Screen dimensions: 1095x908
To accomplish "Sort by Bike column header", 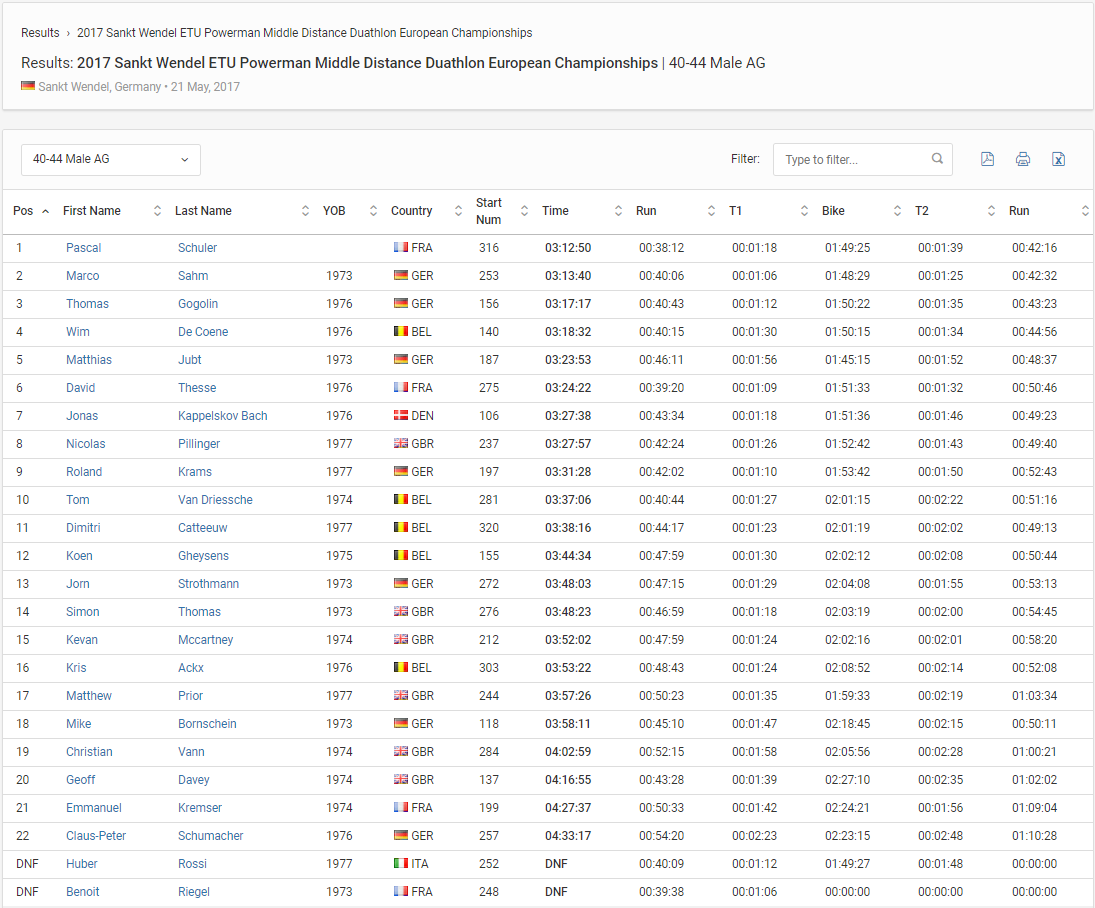I will tap(861, 211).
